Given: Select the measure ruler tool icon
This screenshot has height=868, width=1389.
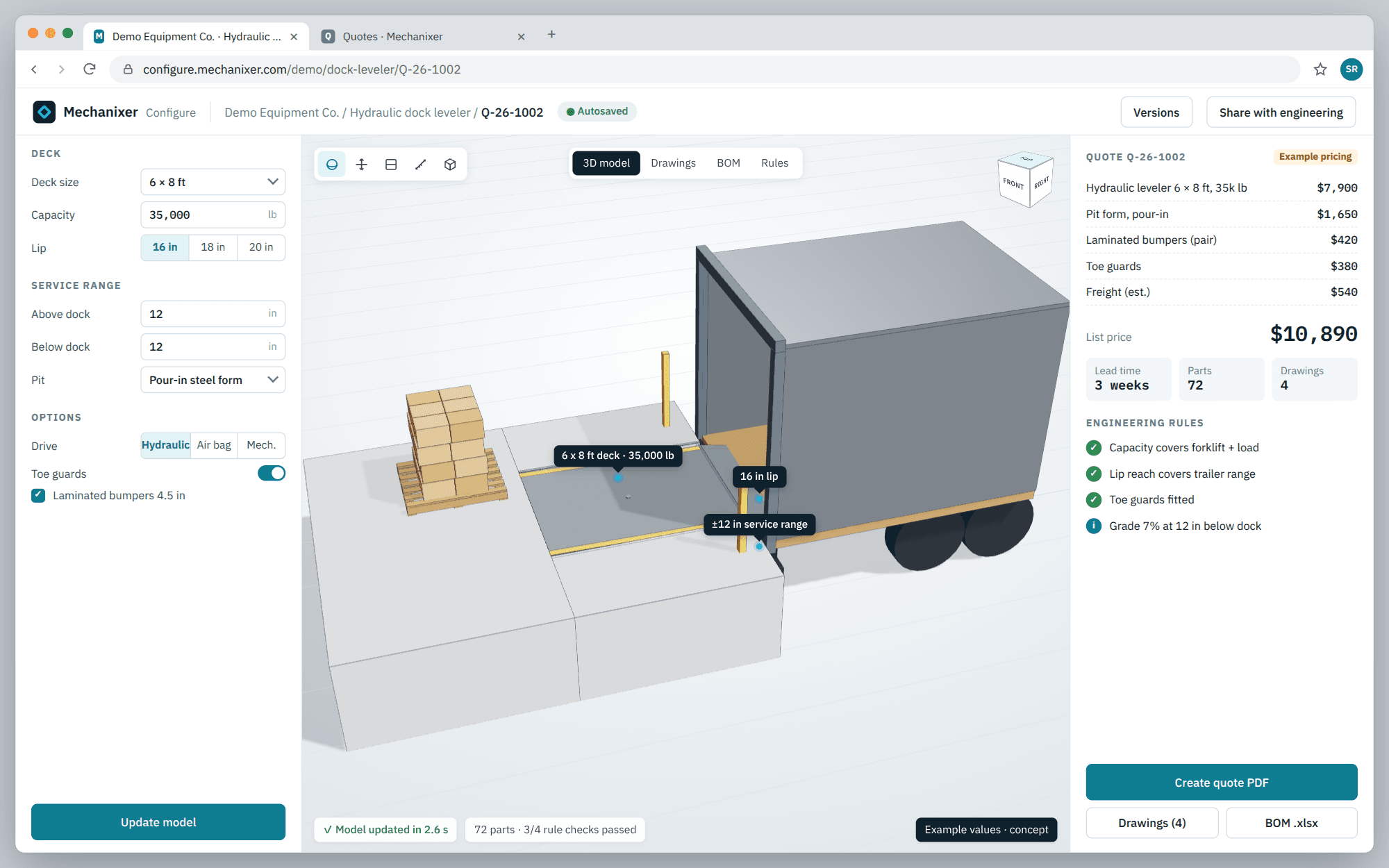Looking at the screenshot, I should click(x=420, y=164).
